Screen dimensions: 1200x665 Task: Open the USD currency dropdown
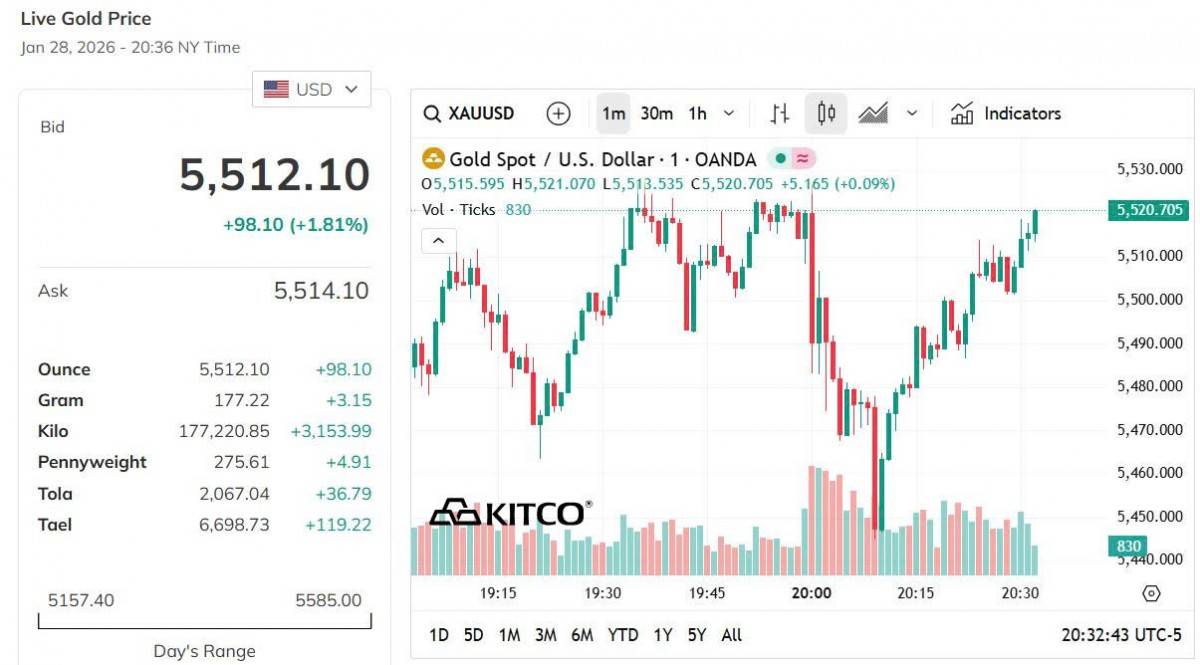click(311, 90)
